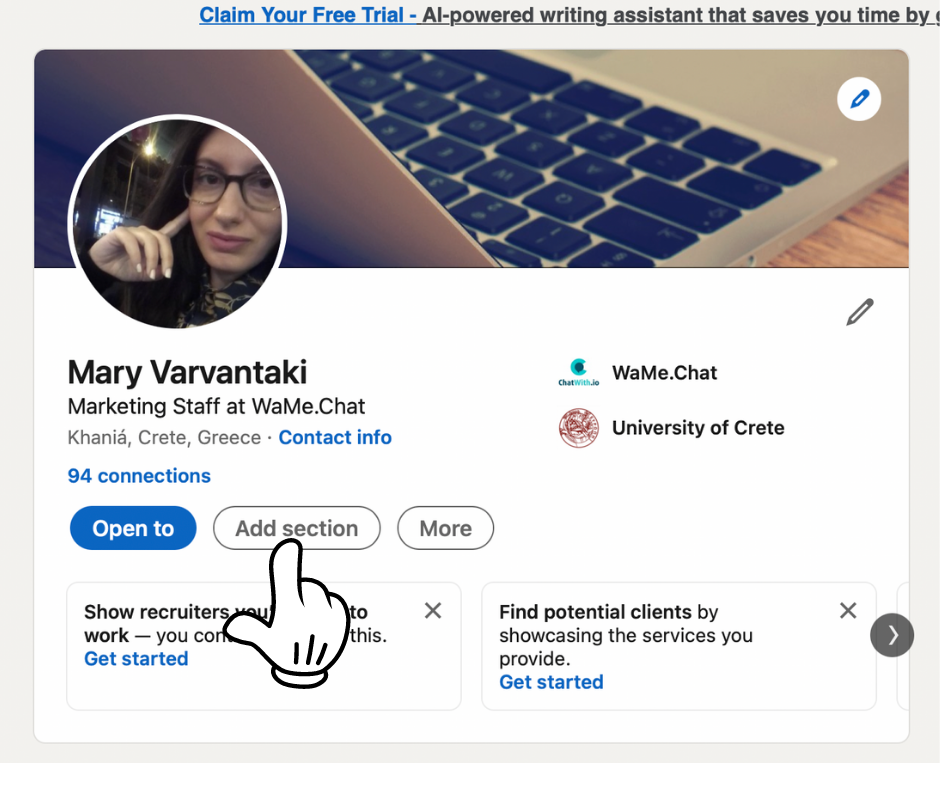This screenshot has height=788, width=940.
Task: Open the WaMe.Chat company name
Action: coord(664,372)
